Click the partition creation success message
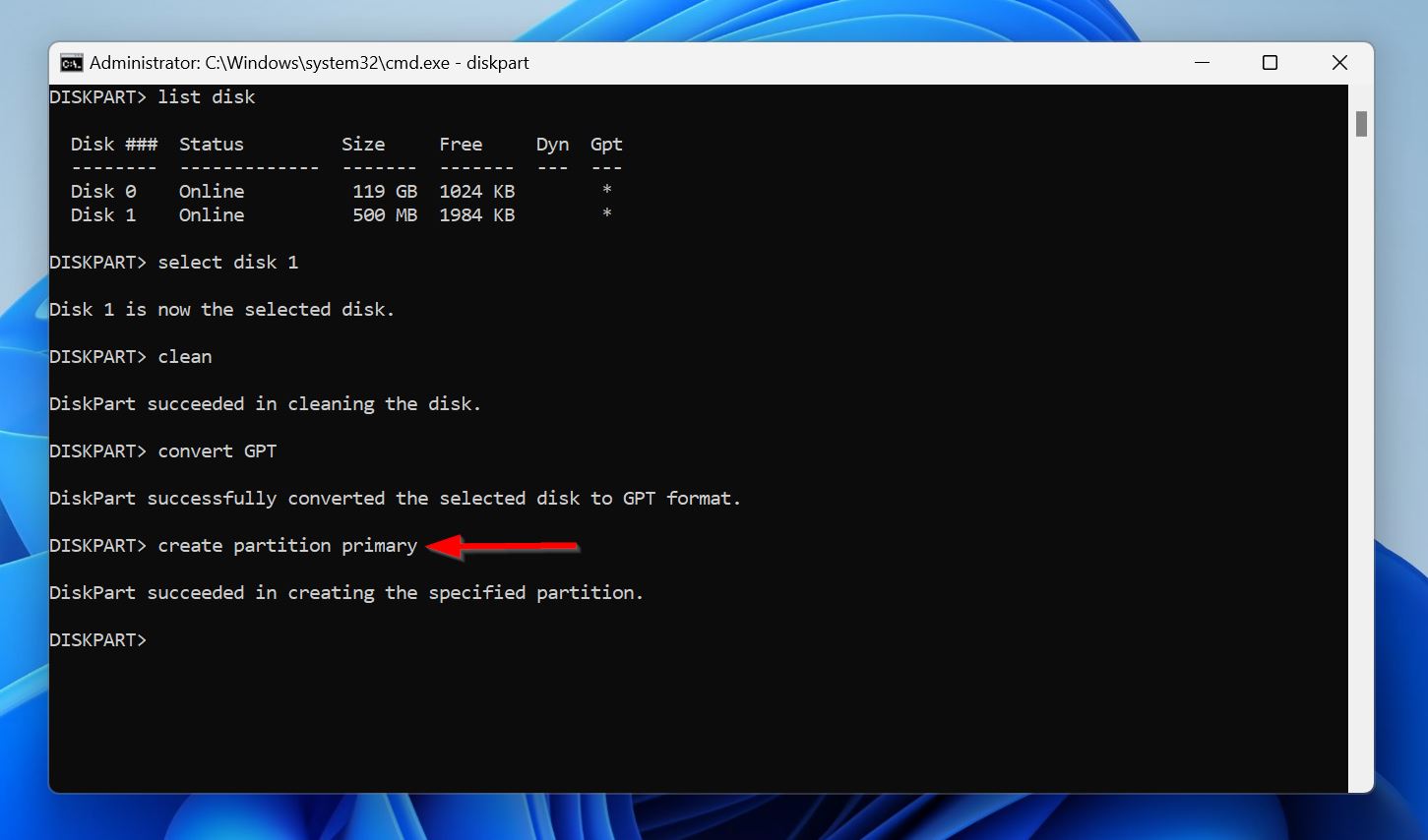This screenshot has height=840, width=1428. [345, 592]
